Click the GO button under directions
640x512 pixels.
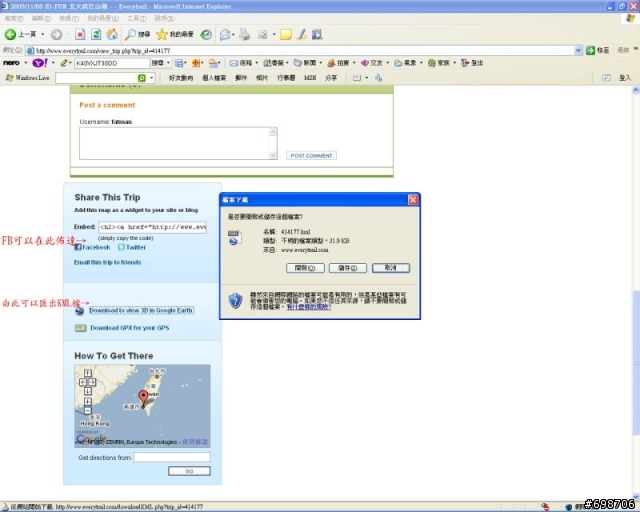(x=189, y=471)
